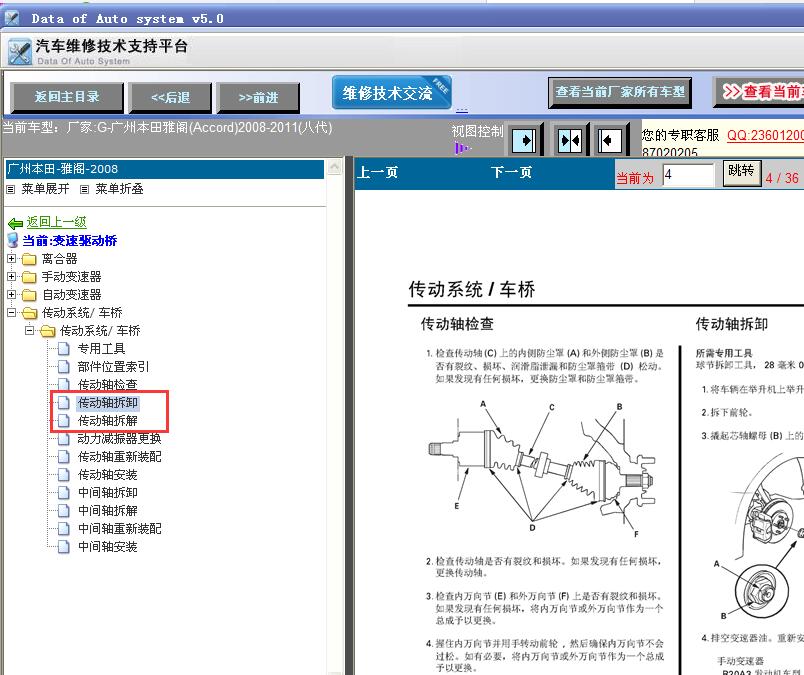Image resolution: width=804 pixels, height=675 pixels.
Task: Click the 手动变速器 folder icon
Action: pyautogui.click(x=29, y=277)
